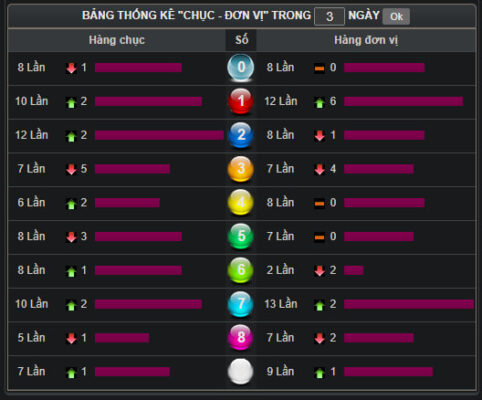Click the Hàng chục column header
This screenshot has height=400, width=482.
pos(117,40)
